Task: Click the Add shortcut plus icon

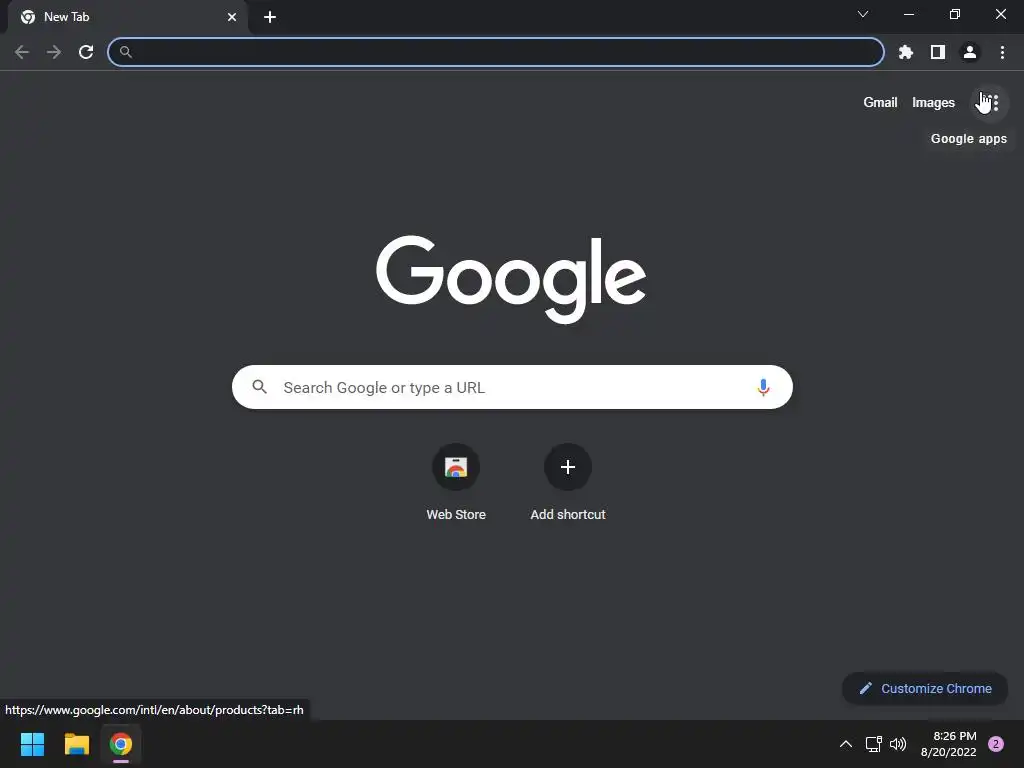Action: [x=568, y=467]
